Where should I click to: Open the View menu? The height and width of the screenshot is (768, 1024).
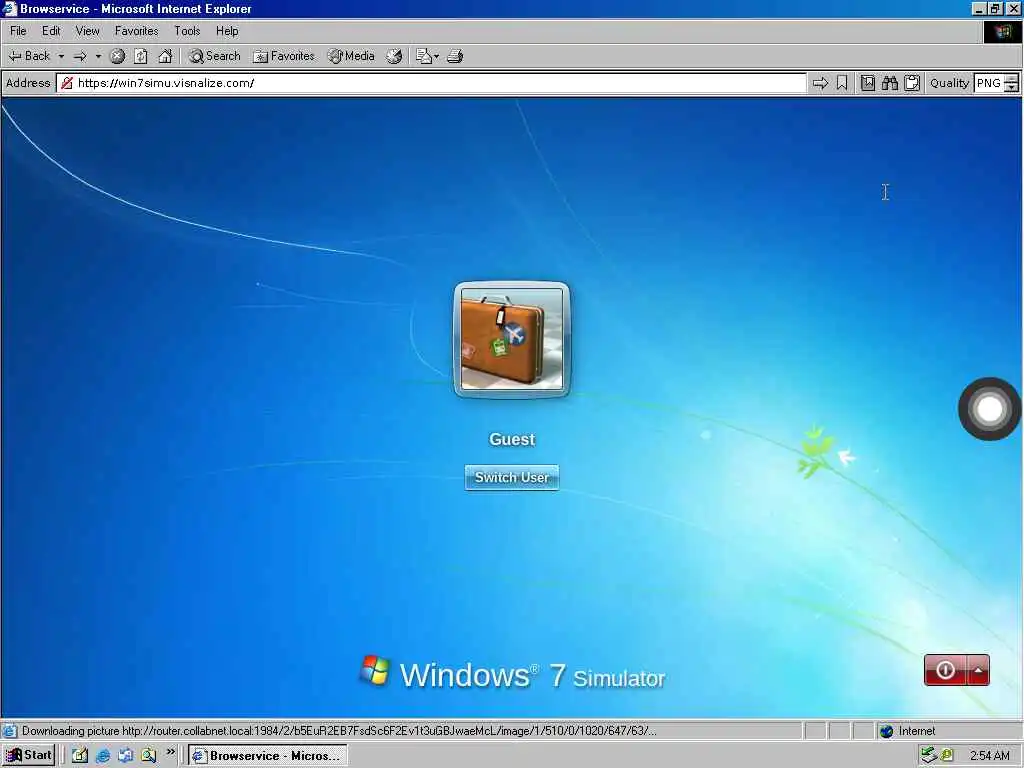(88, 31)
